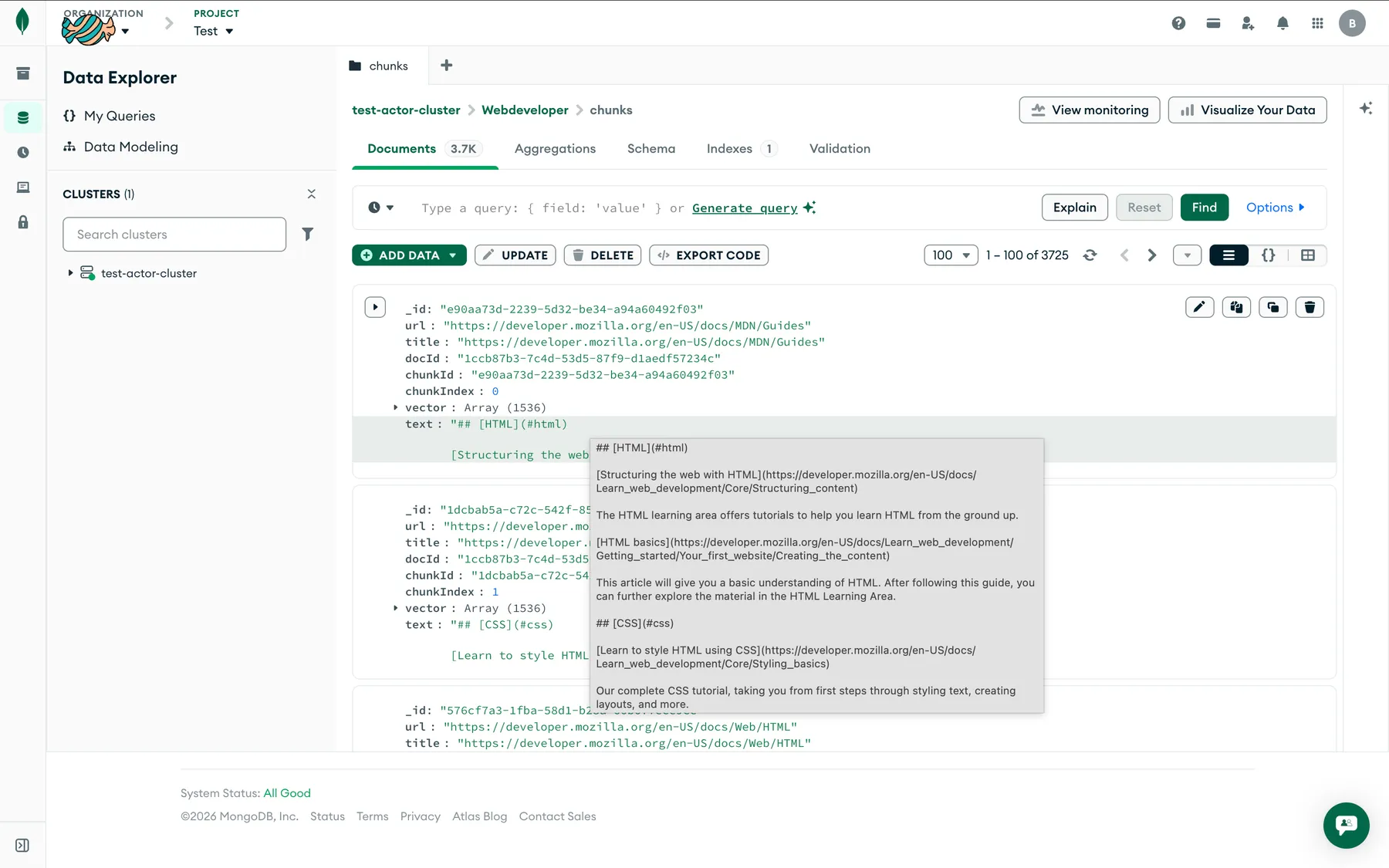Click the trash icon to delete first document
This screenshot has height=868, width=1389.
click(1310, 307)
